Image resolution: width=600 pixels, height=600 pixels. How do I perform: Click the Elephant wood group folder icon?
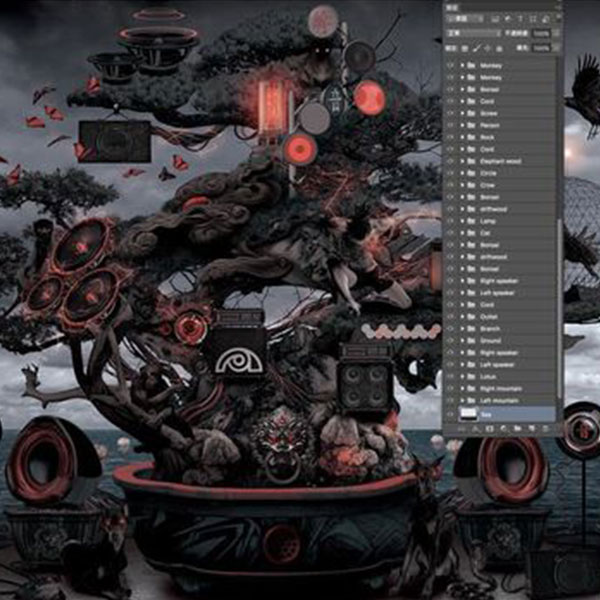tap(471, 161)
